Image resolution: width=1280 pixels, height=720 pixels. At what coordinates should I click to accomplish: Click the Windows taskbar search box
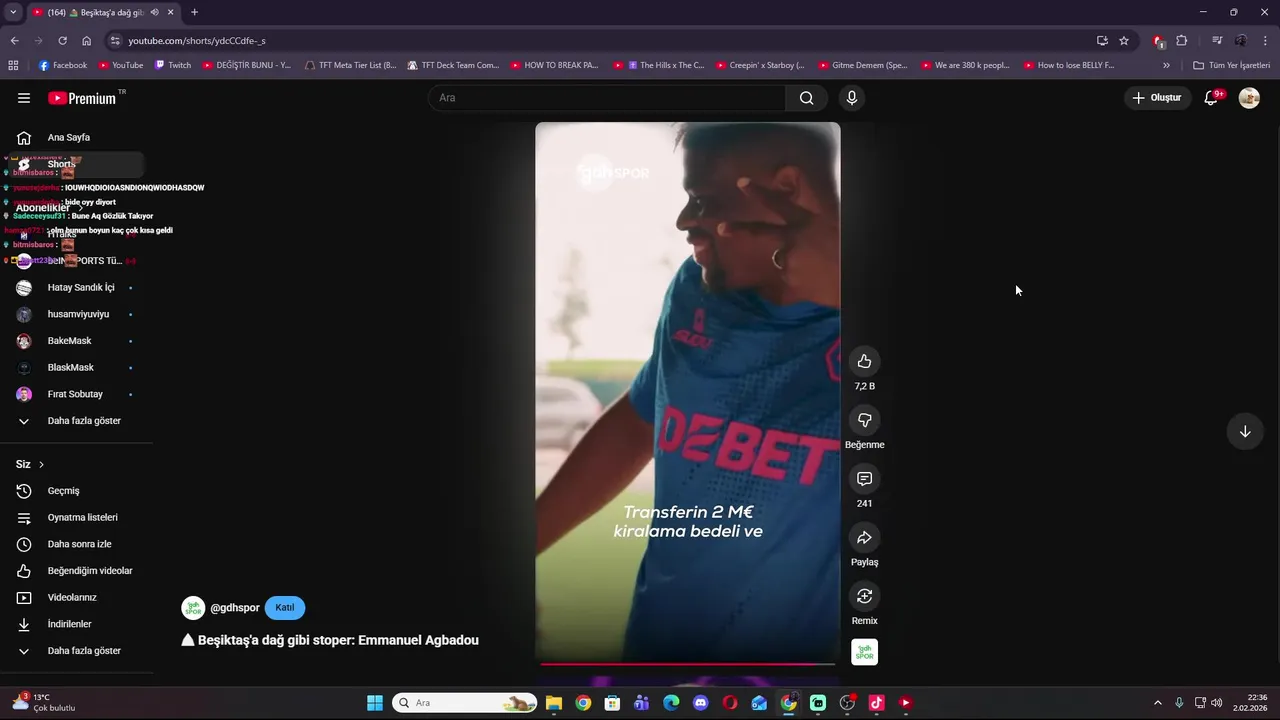[465, 703]
